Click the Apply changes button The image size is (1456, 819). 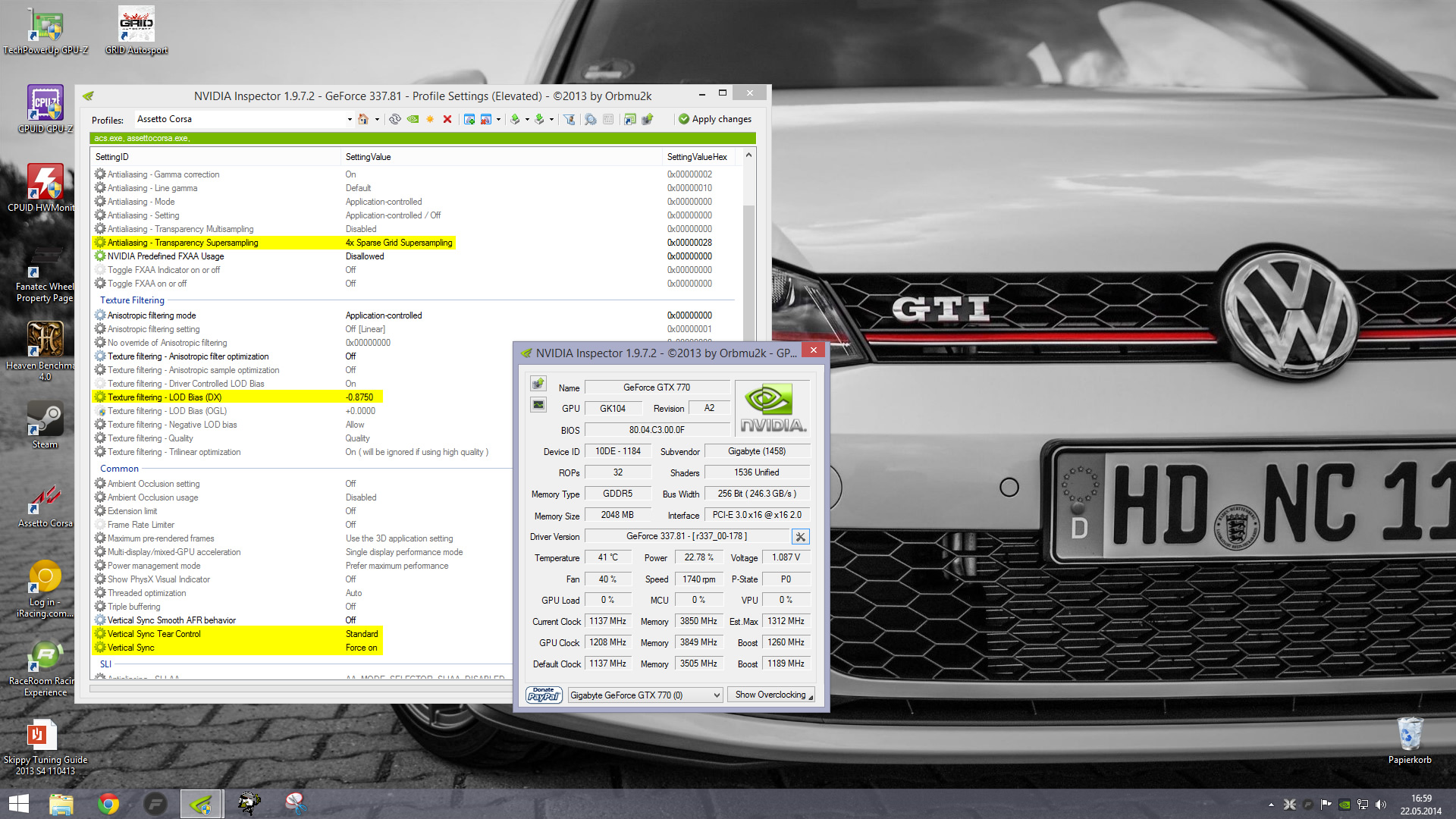pyautogui.click(x=714, y=119)
